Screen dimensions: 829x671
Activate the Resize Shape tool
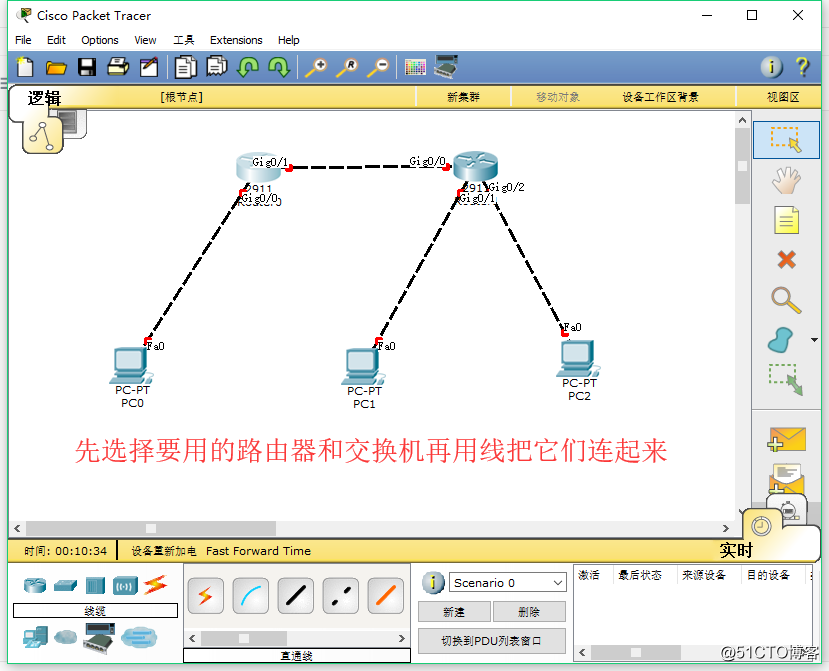(786, 380)
